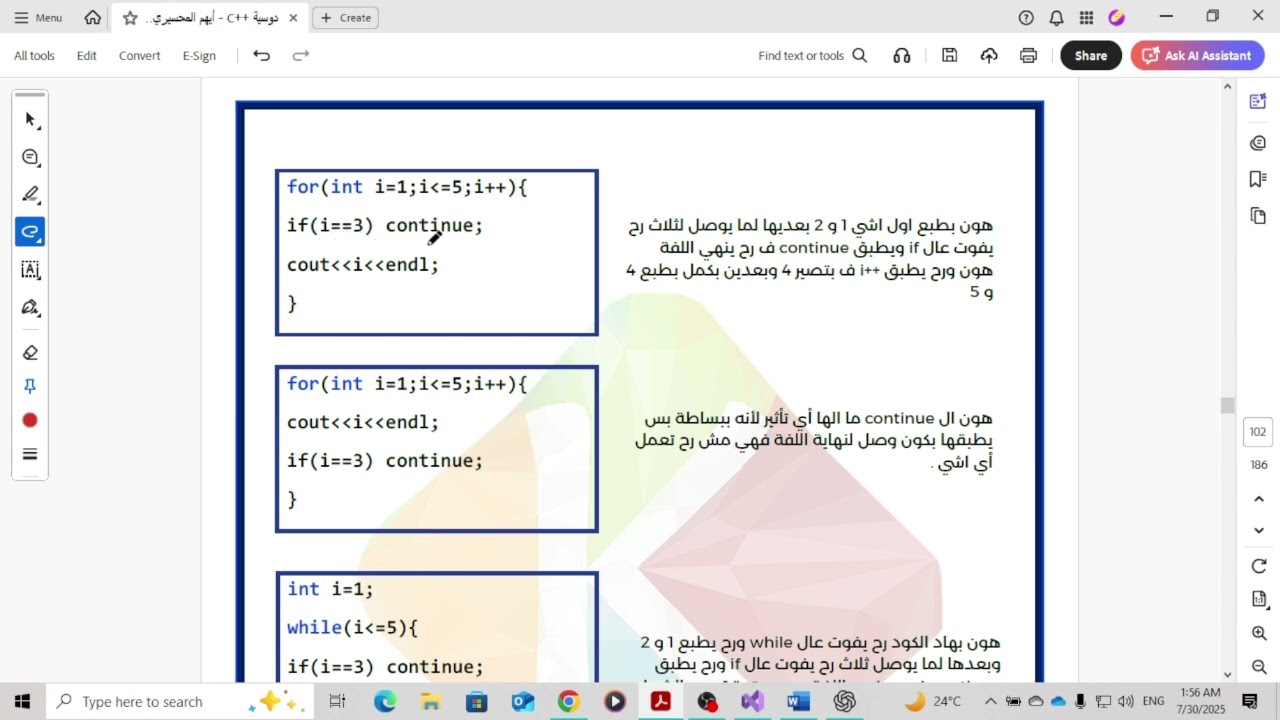Click the taskbar search box
1280x720 pixels.
(x=180, y=702)
